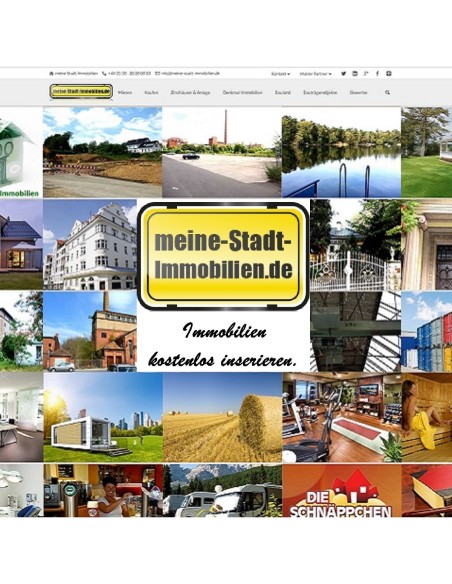The height and width of the screenshot is (584, 452).
Task: Click the phone icon in top bar
Action: tap(104, 74)
